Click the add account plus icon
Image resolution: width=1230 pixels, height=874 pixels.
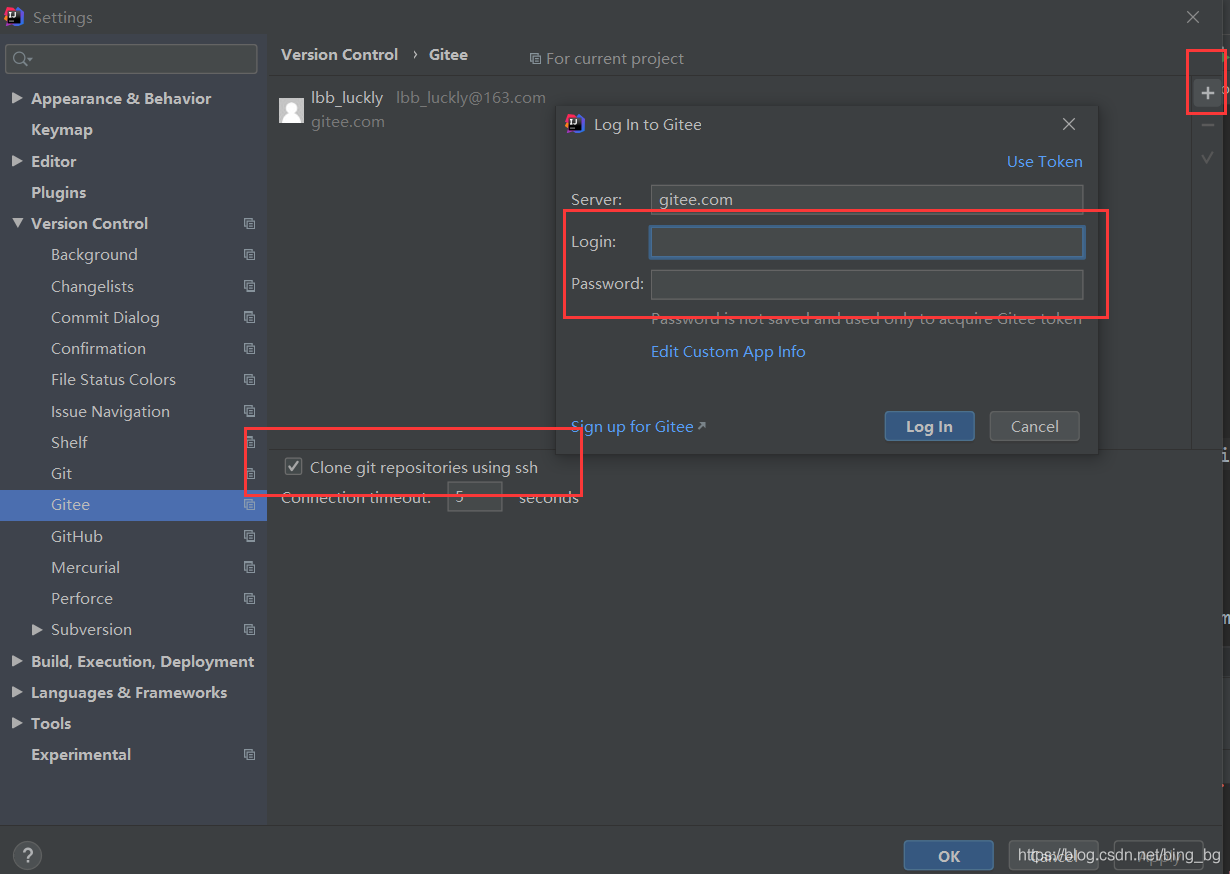[1207, 93]
